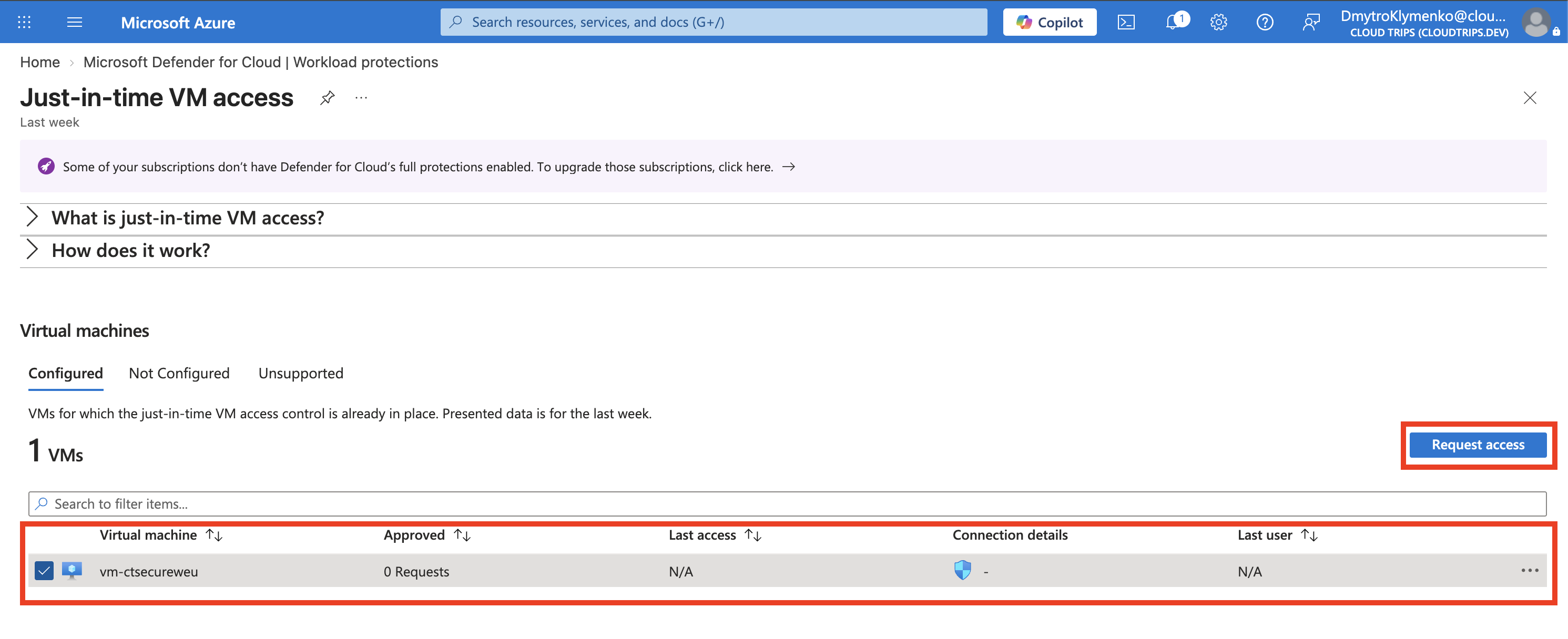
Task: Click the purple rocket icon in banner
Action: tap(46, 166)
